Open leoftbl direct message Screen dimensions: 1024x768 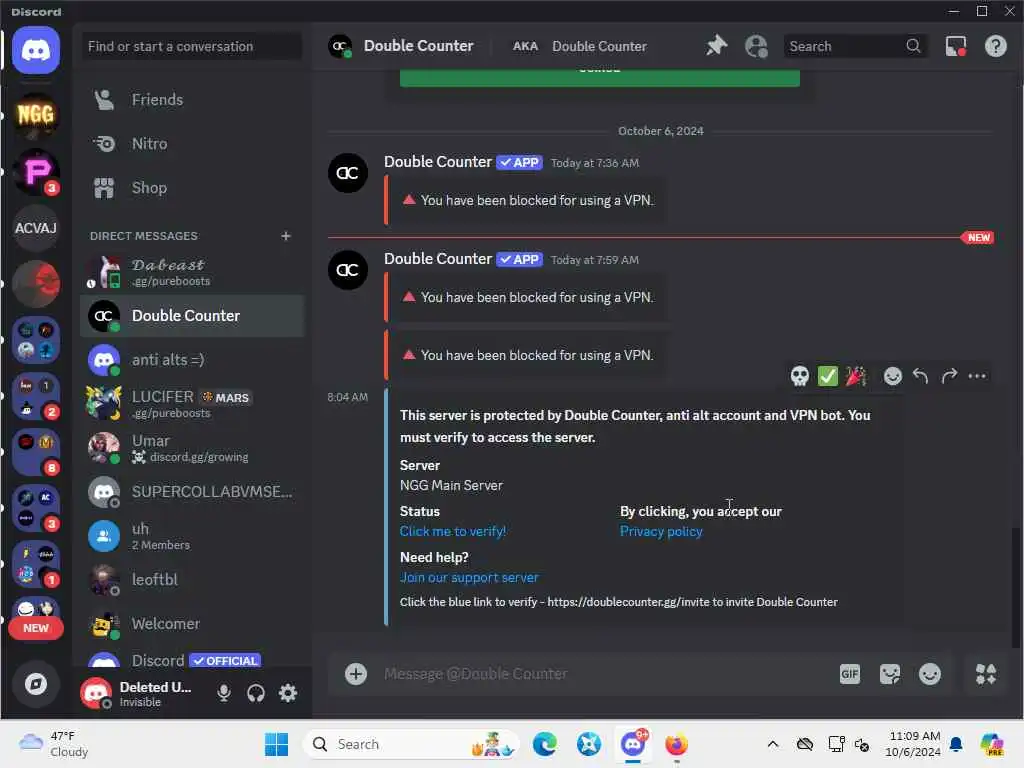click(192, 580)
